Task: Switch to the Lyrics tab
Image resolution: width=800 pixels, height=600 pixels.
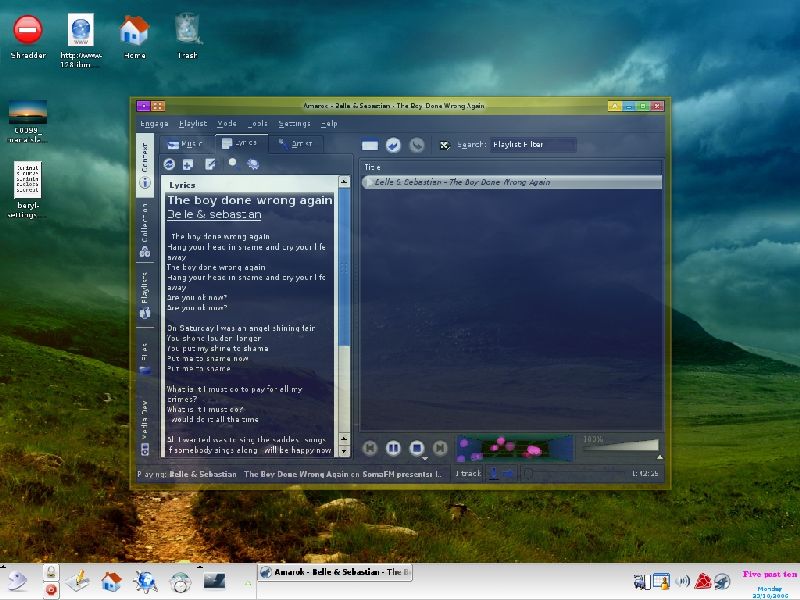Action: point(240,143)
